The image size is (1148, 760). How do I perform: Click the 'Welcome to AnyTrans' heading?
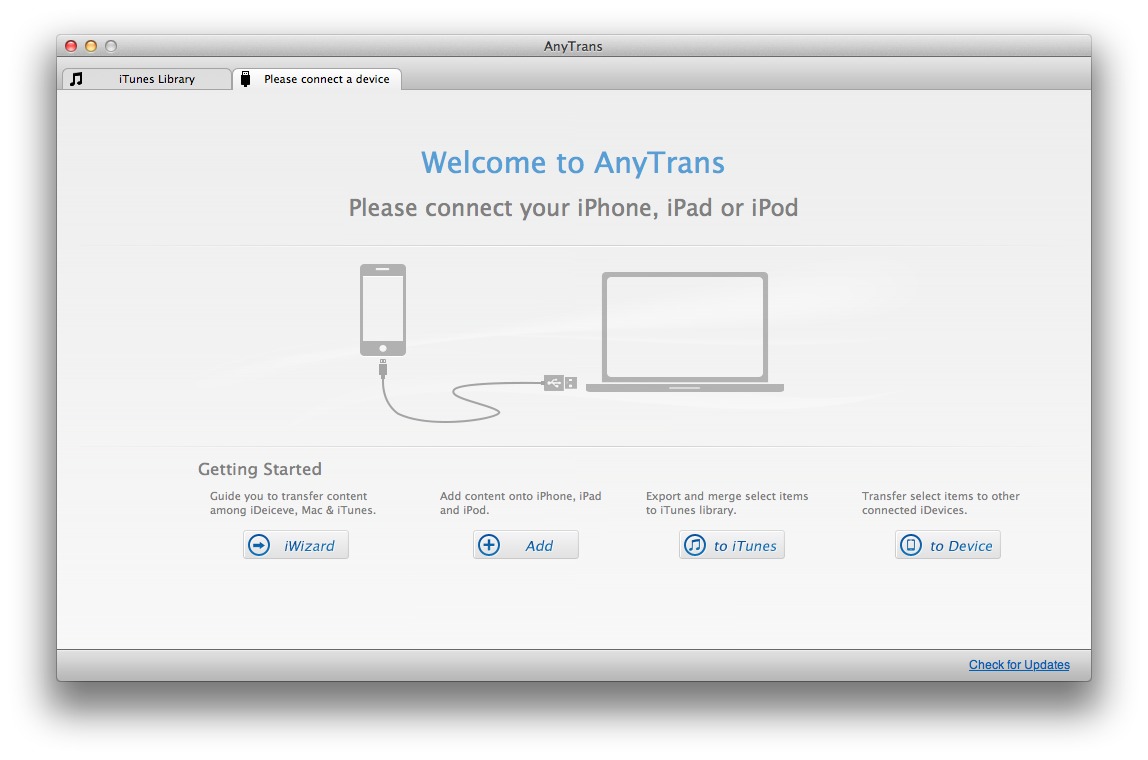(573, 163)
